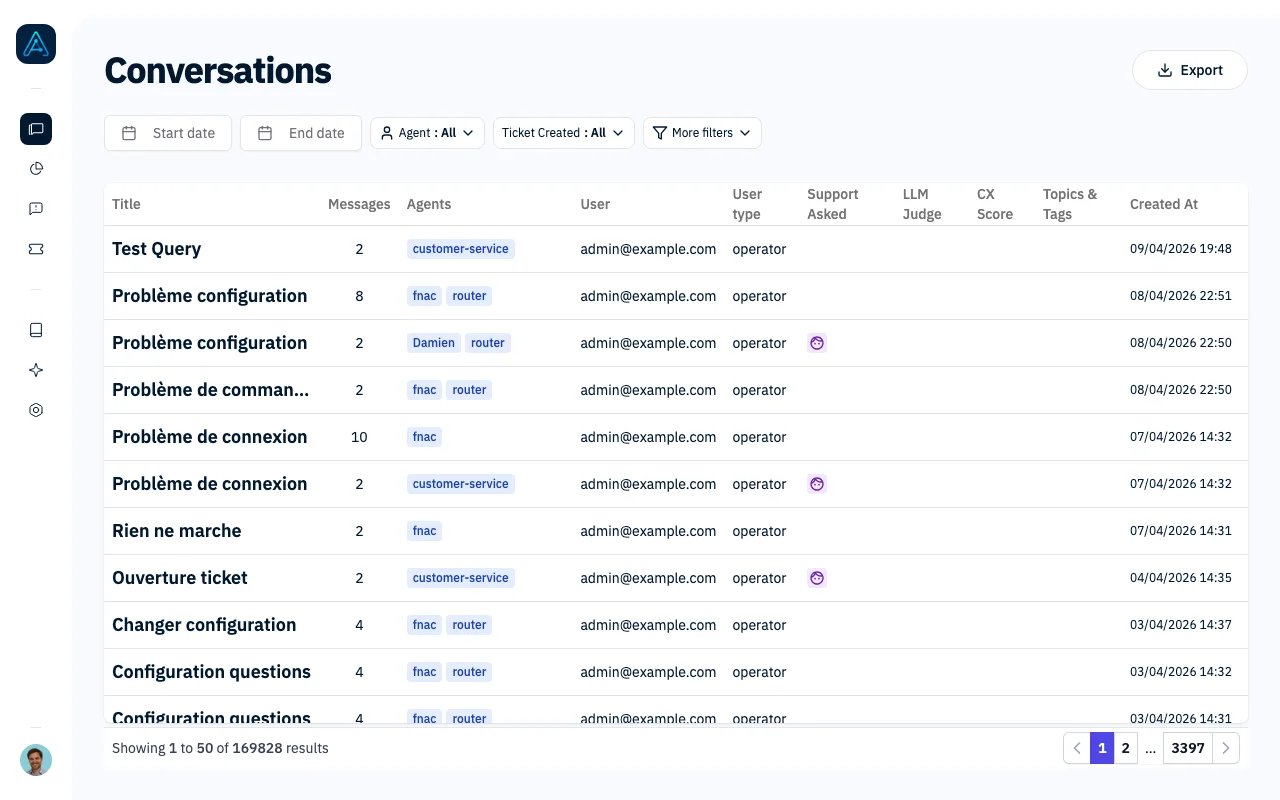Open the Rien ne marche conversation
This screenshot has height=800, width=1280.
click(177, 531)
